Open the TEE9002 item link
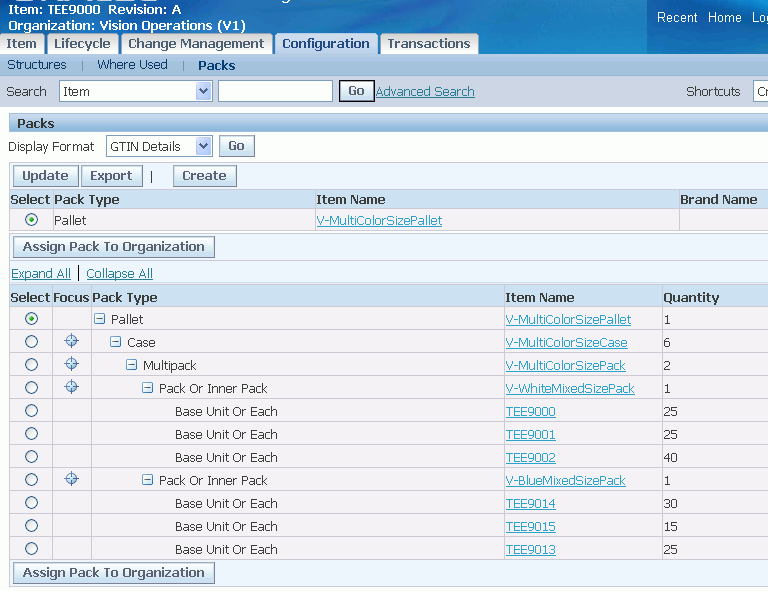Screen dimensions: 768x591 coord(530,457)
